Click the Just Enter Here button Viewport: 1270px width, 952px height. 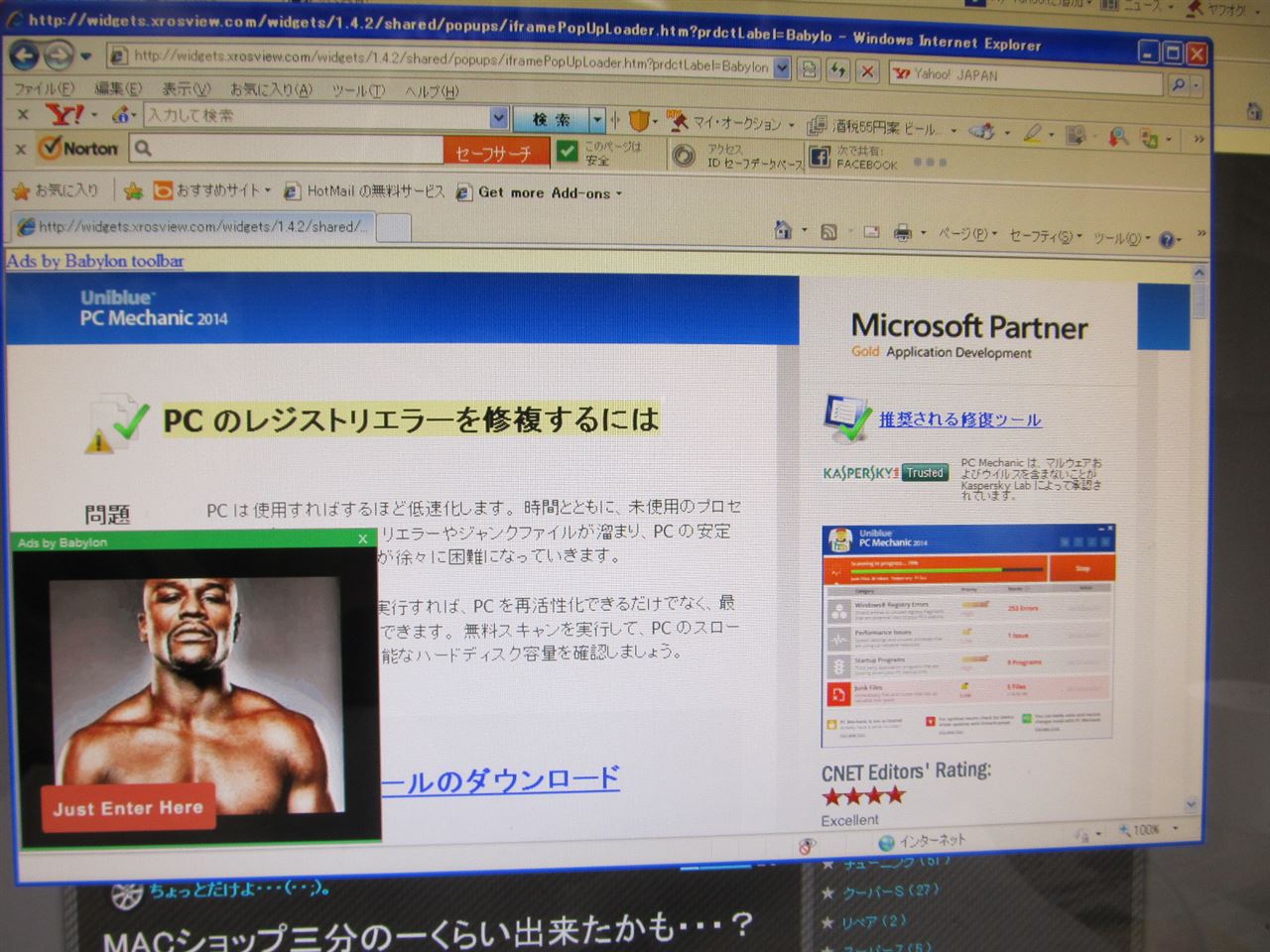tap(128, 808)
